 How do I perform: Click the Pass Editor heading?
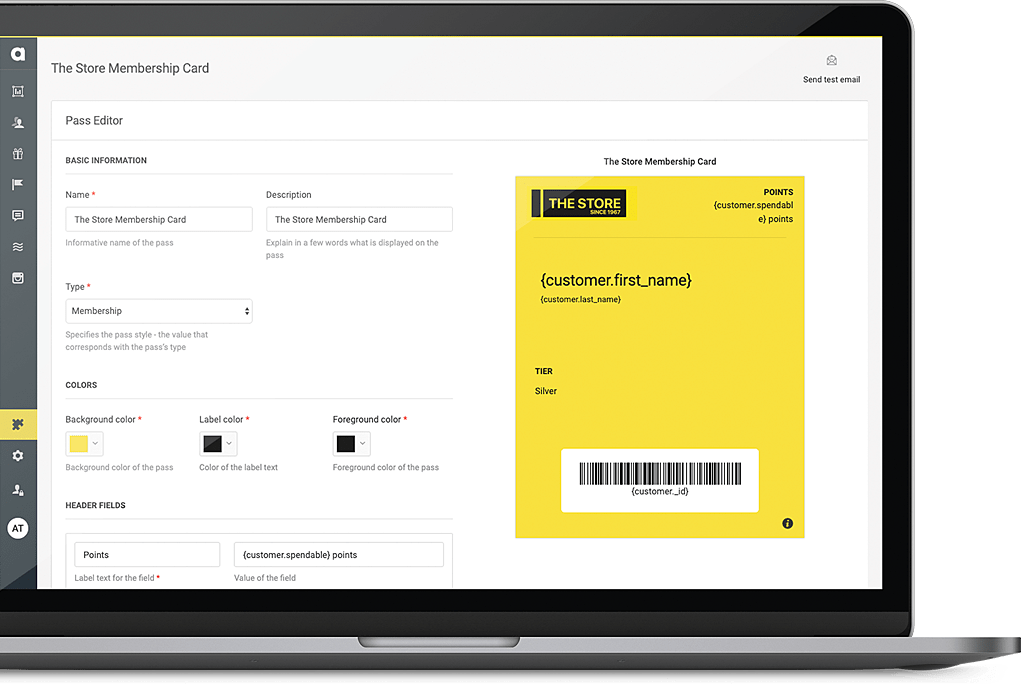click(94, 121)
